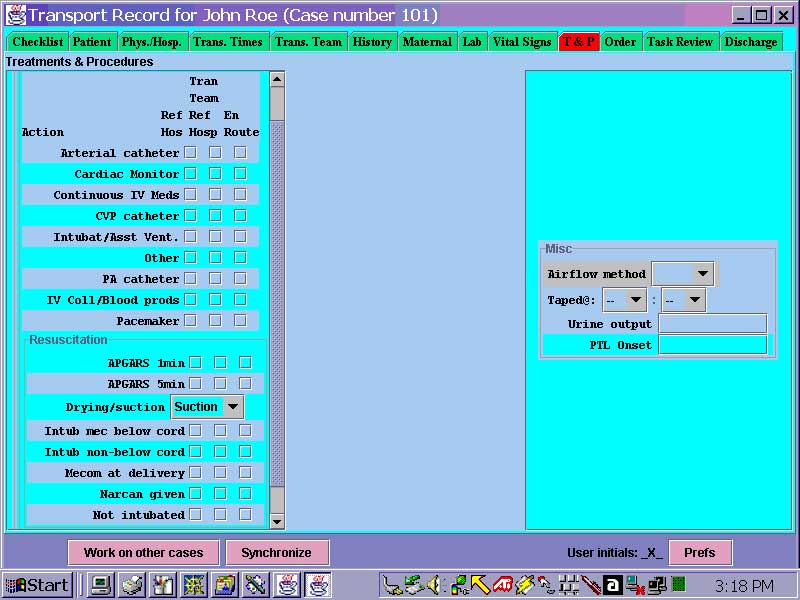Check Ref Hos for Cardiac Monitor

(x=190, y=173)
